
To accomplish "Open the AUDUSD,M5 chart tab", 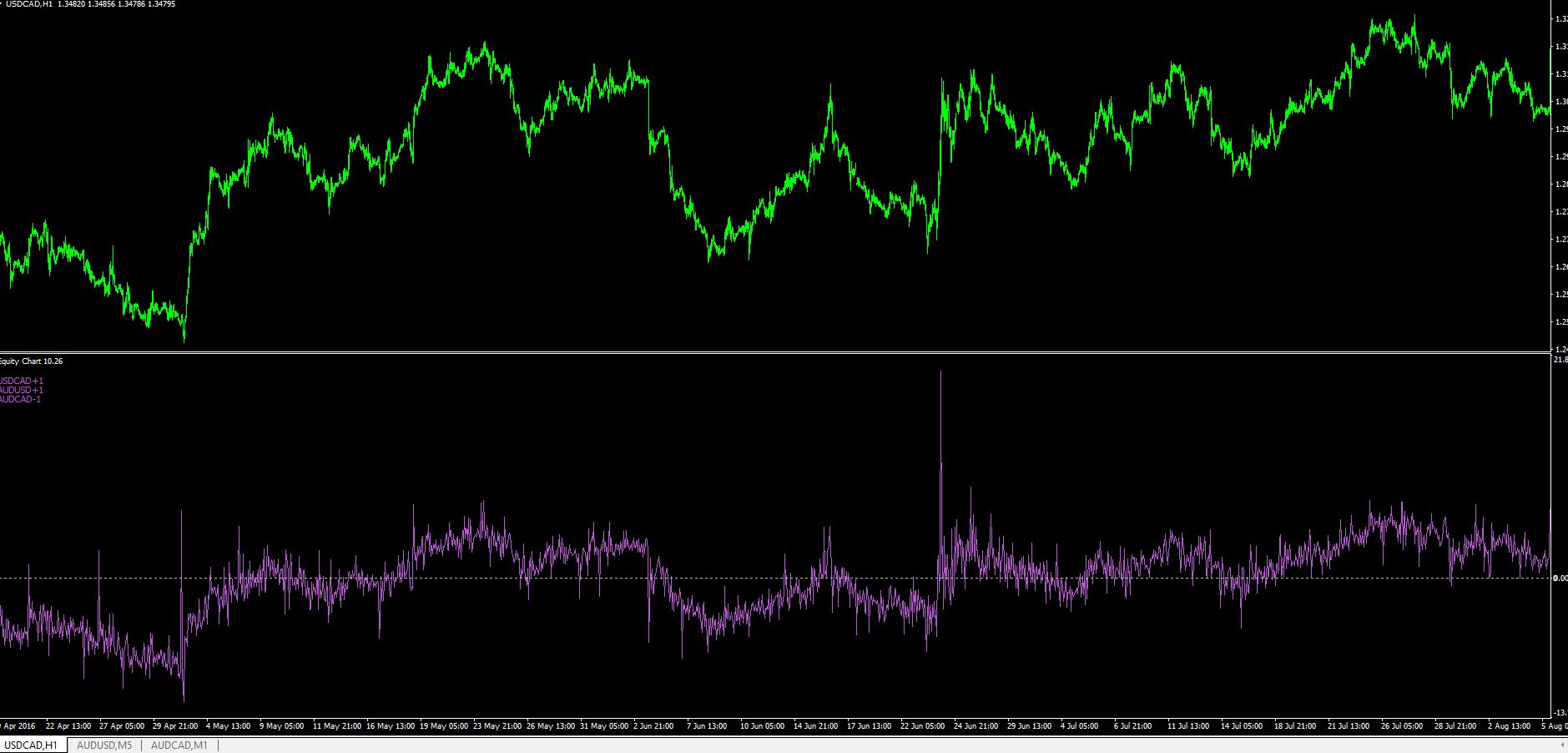I will 104,745.
